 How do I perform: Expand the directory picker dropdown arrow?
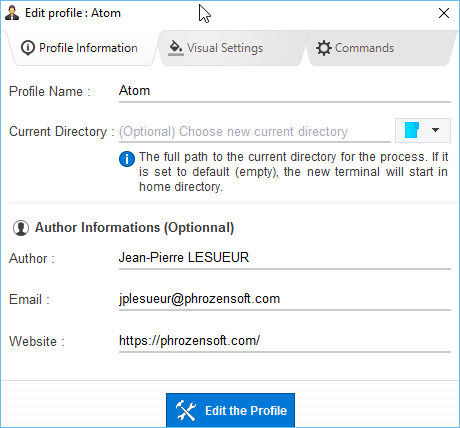pos(435,130)
